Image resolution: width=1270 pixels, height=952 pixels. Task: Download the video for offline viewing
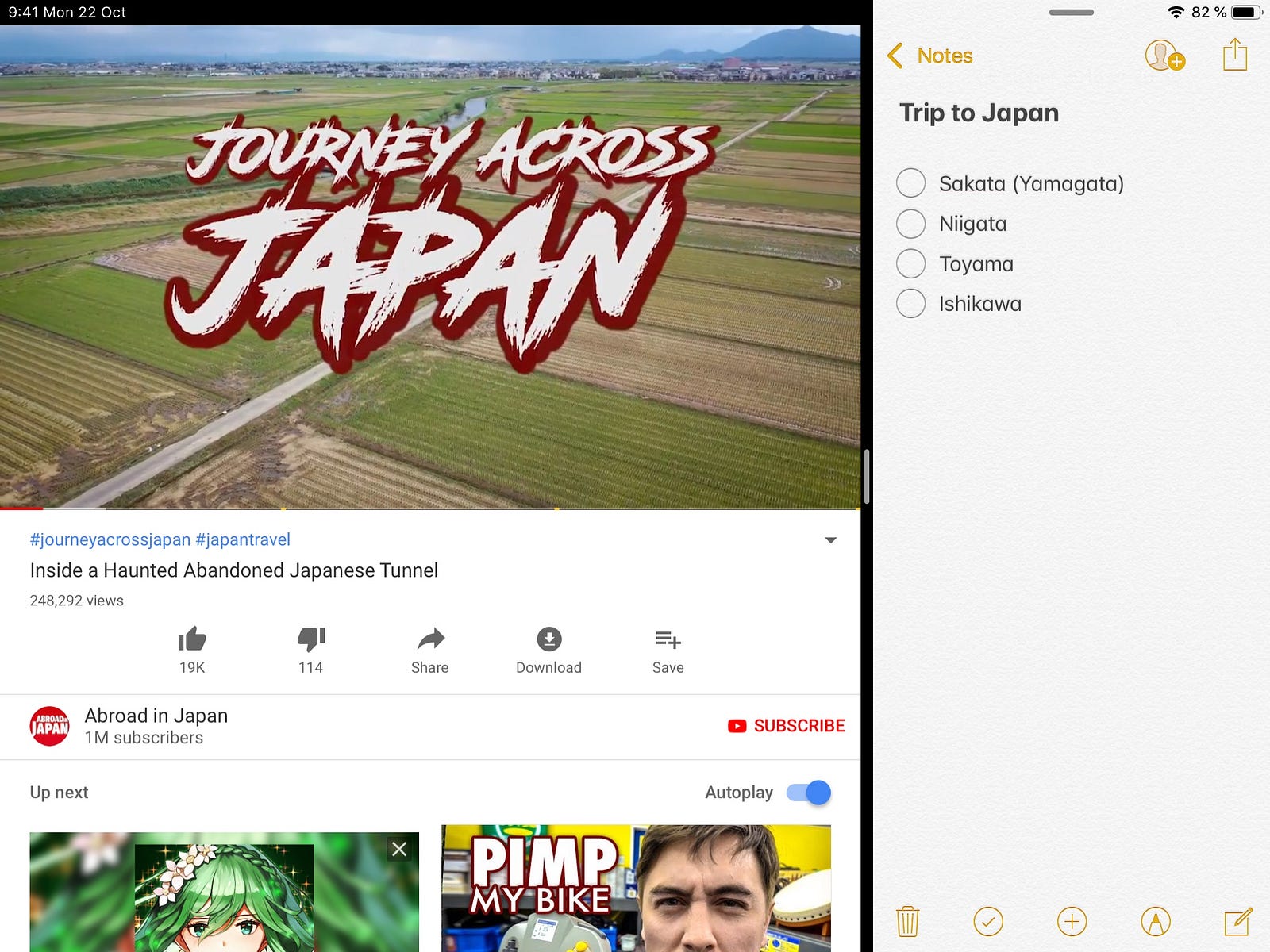(548, 639)
